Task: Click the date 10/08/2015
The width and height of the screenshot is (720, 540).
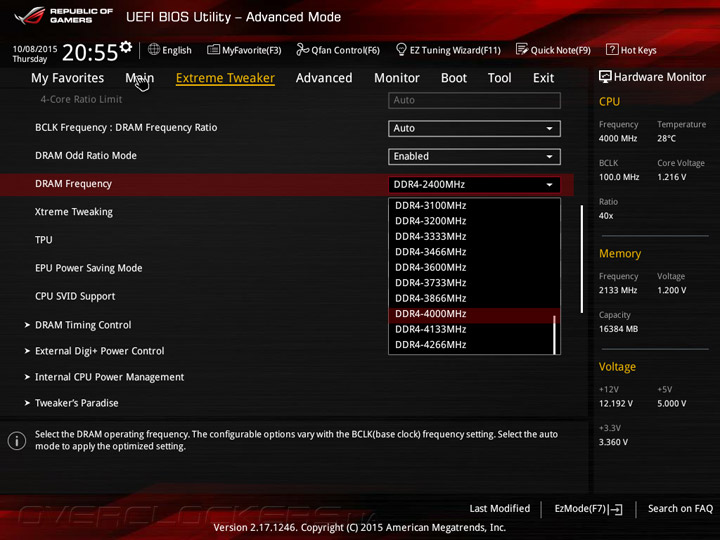Action: (35, 49)
